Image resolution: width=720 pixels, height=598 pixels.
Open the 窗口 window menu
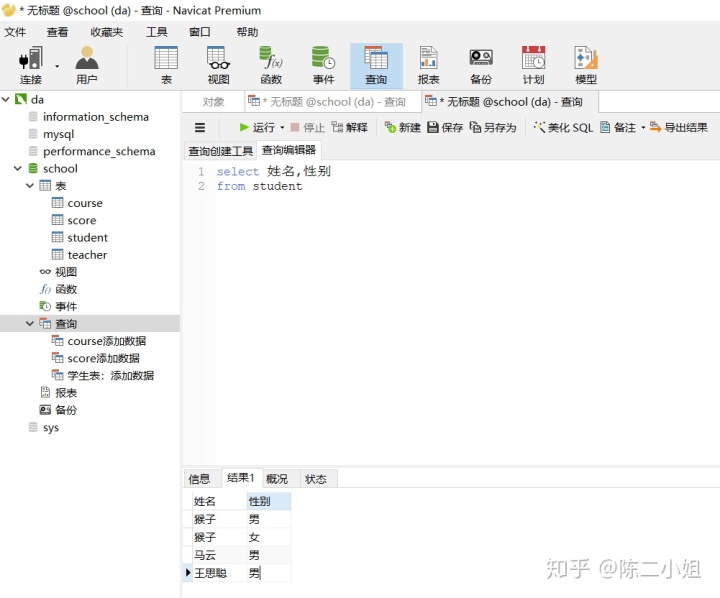(200, 32)
